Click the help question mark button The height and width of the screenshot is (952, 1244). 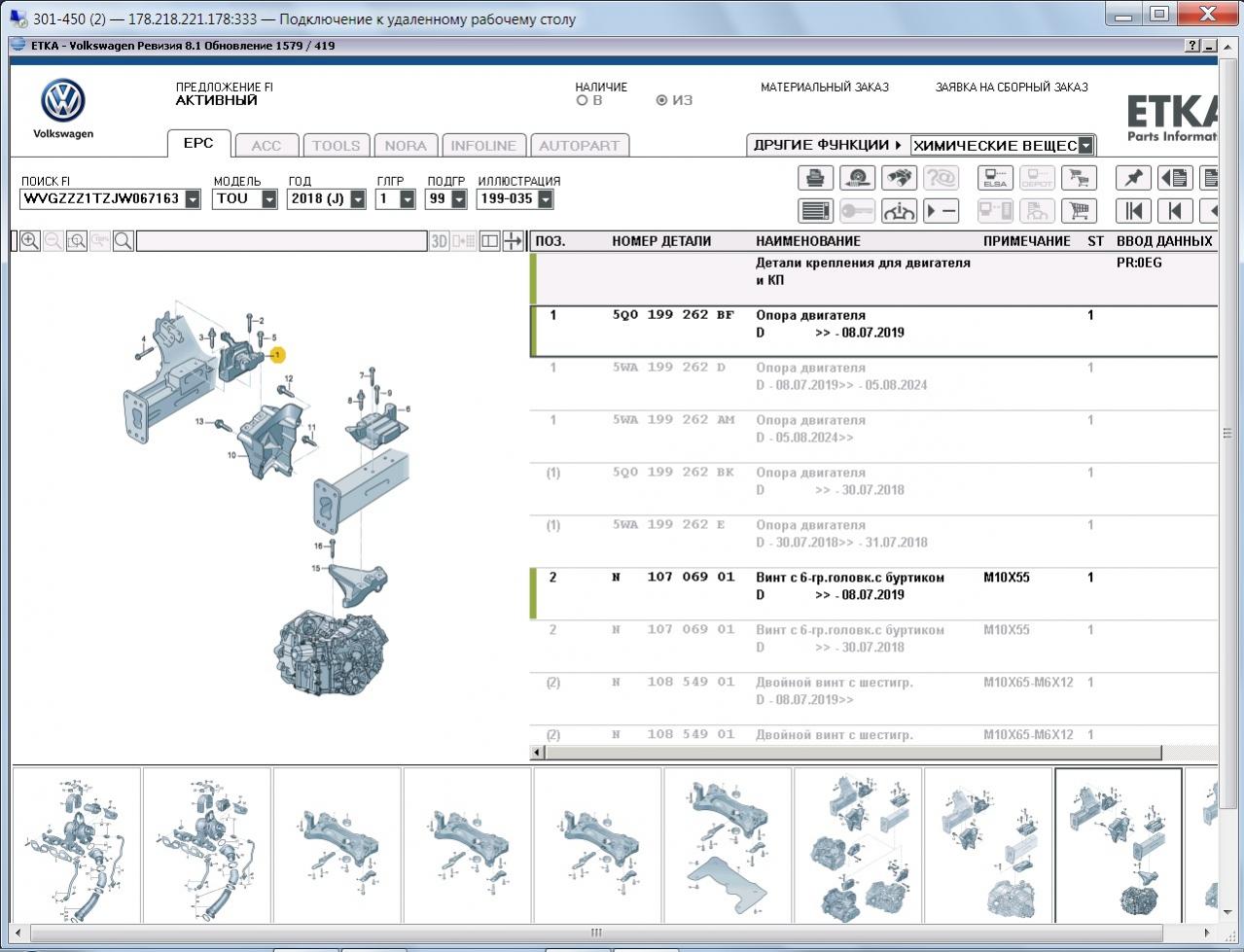1192,46
